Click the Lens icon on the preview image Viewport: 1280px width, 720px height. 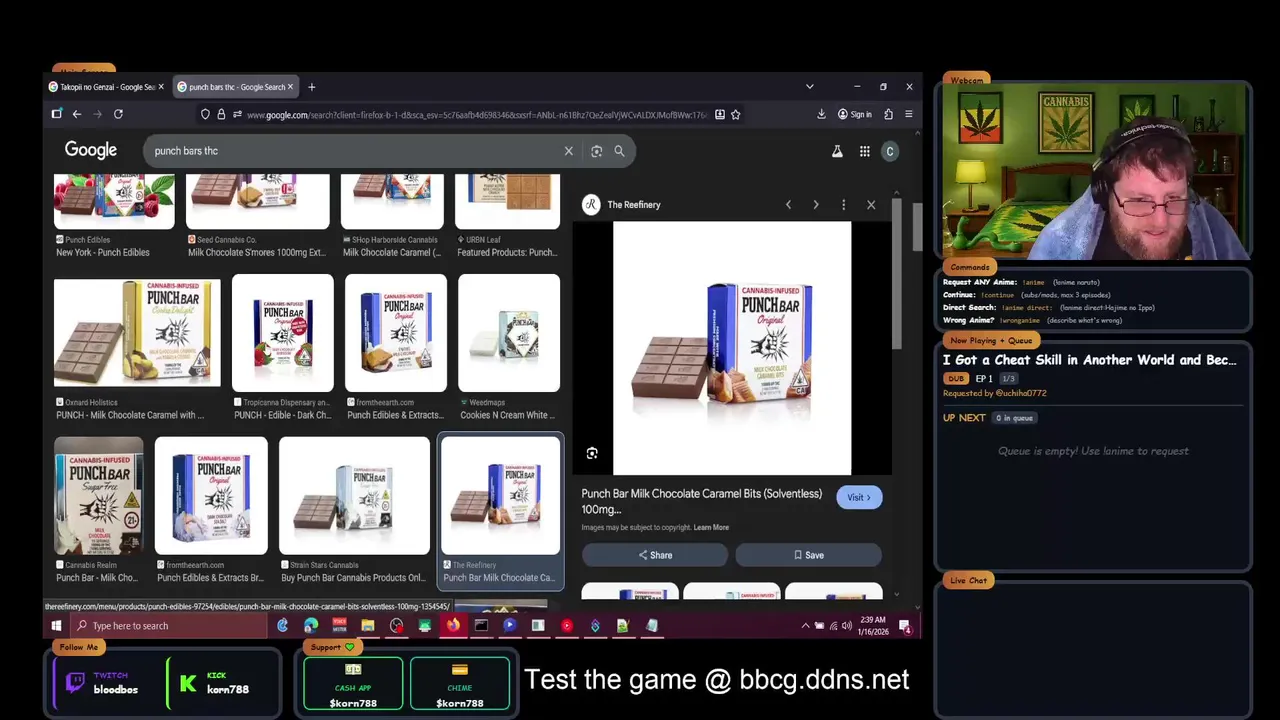[592, 454]
